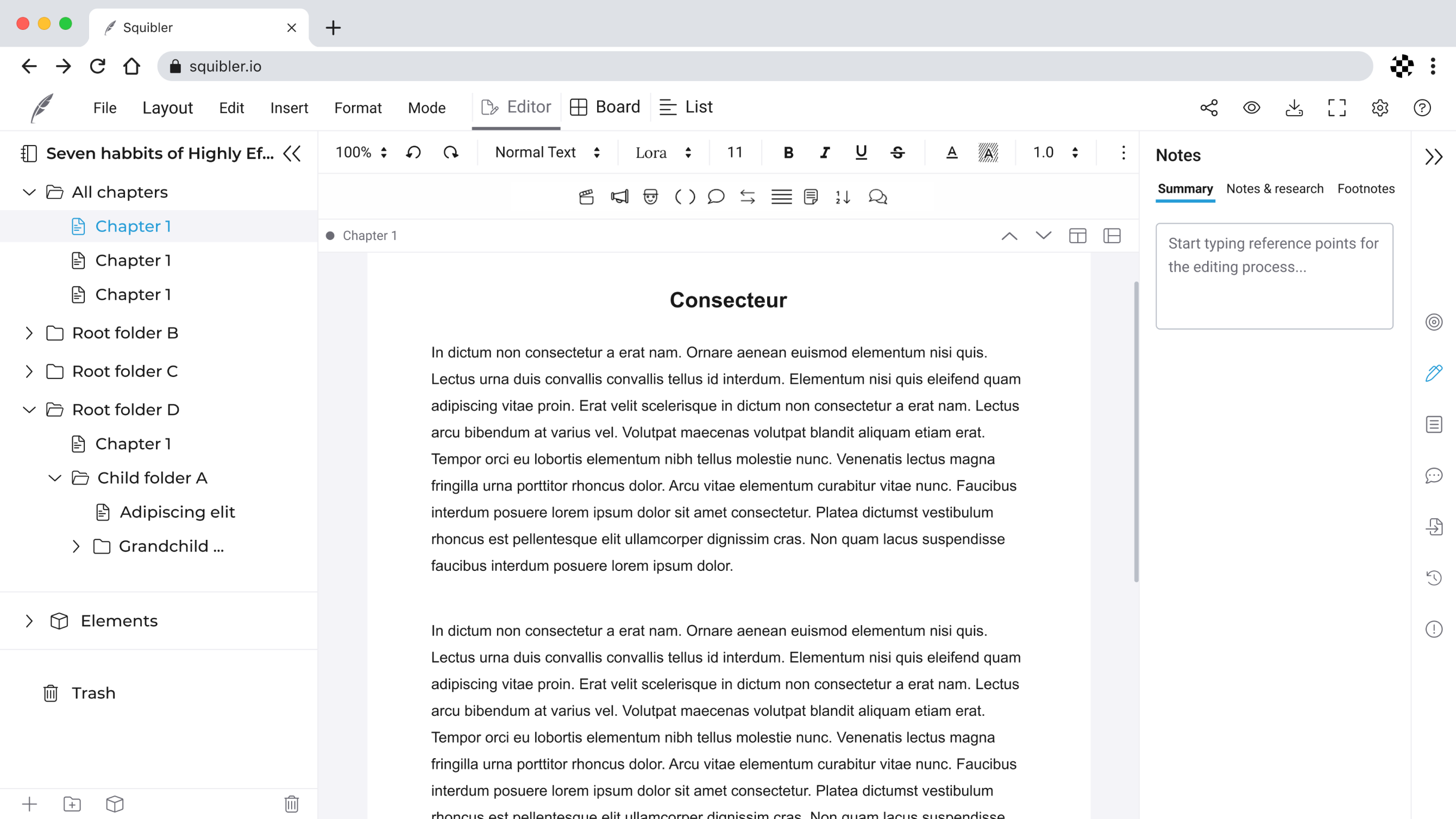Open the more options vertical dots in toolbar
This screenshot has width=1456, height=819.
[1124, 153]
